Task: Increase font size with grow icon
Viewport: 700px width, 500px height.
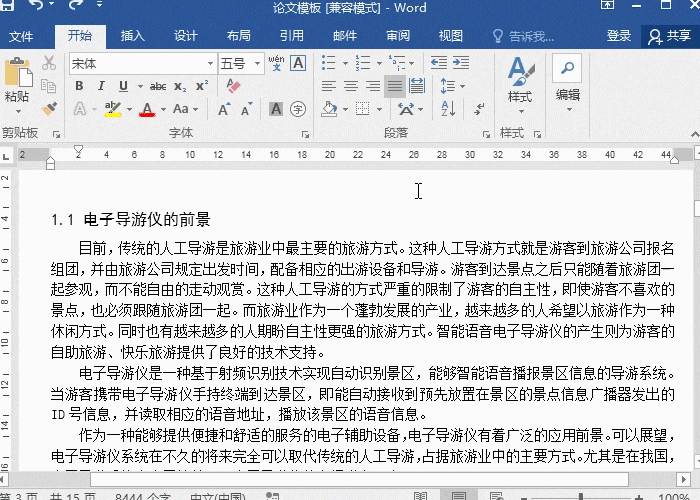Action: click(224, 109)
